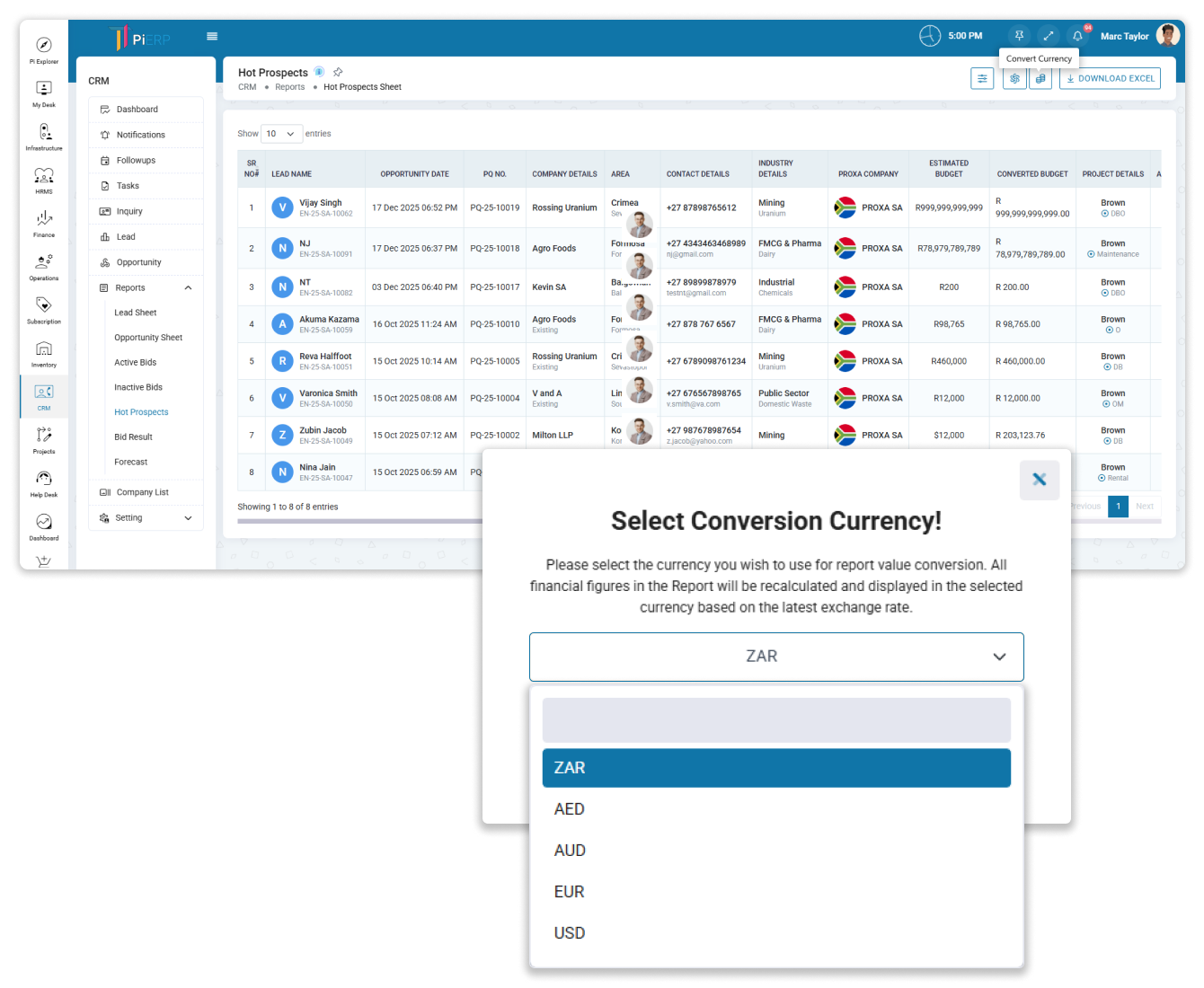
Task: Click the Download Excel button
Action: coord(1110,79)
